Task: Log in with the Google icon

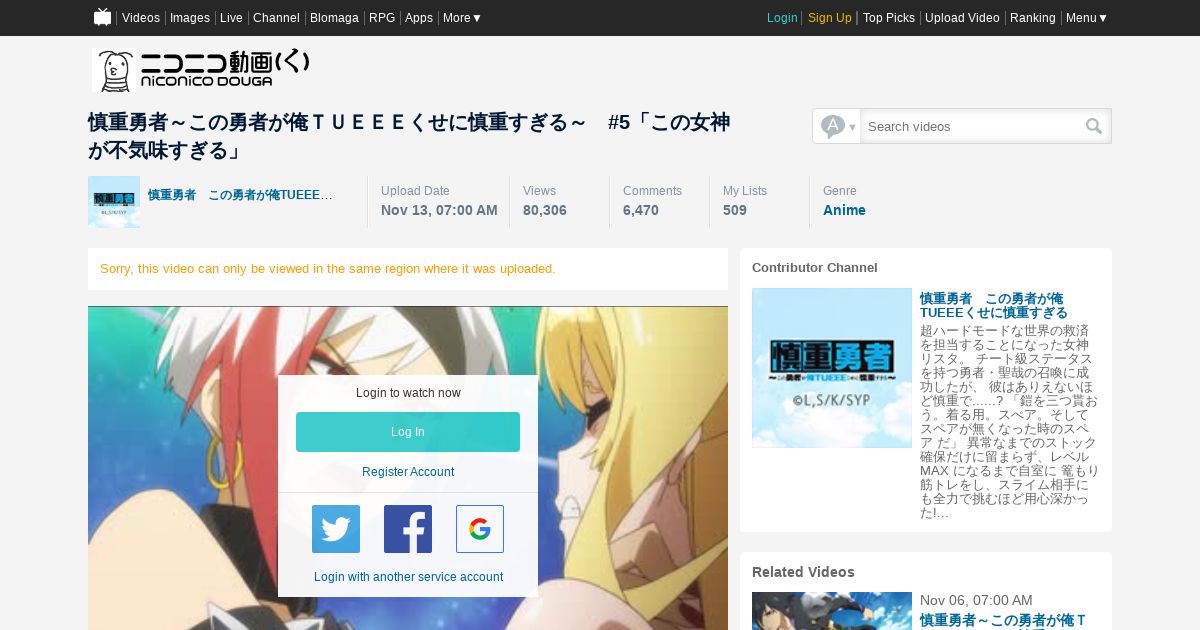Action: 480,529
